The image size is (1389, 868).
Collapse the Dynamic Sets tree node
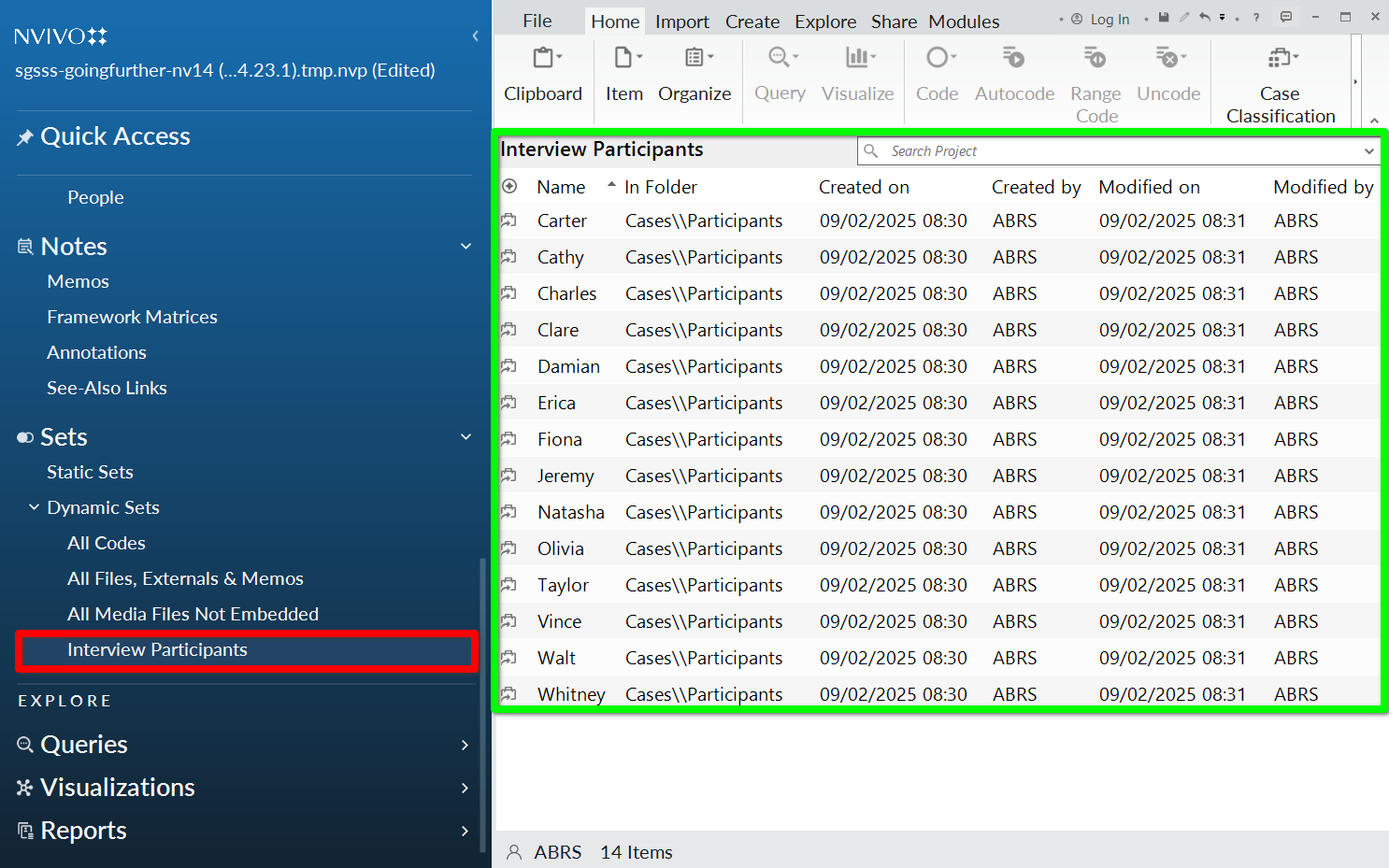pyautogui.click(x=35, y=507)
